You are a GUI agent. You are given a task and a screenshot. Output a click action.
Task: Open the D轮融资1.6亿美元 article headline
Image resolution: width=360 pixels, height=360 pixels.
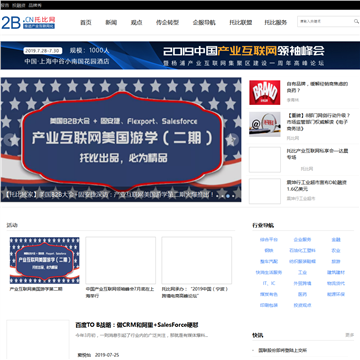tap(317, 186)
